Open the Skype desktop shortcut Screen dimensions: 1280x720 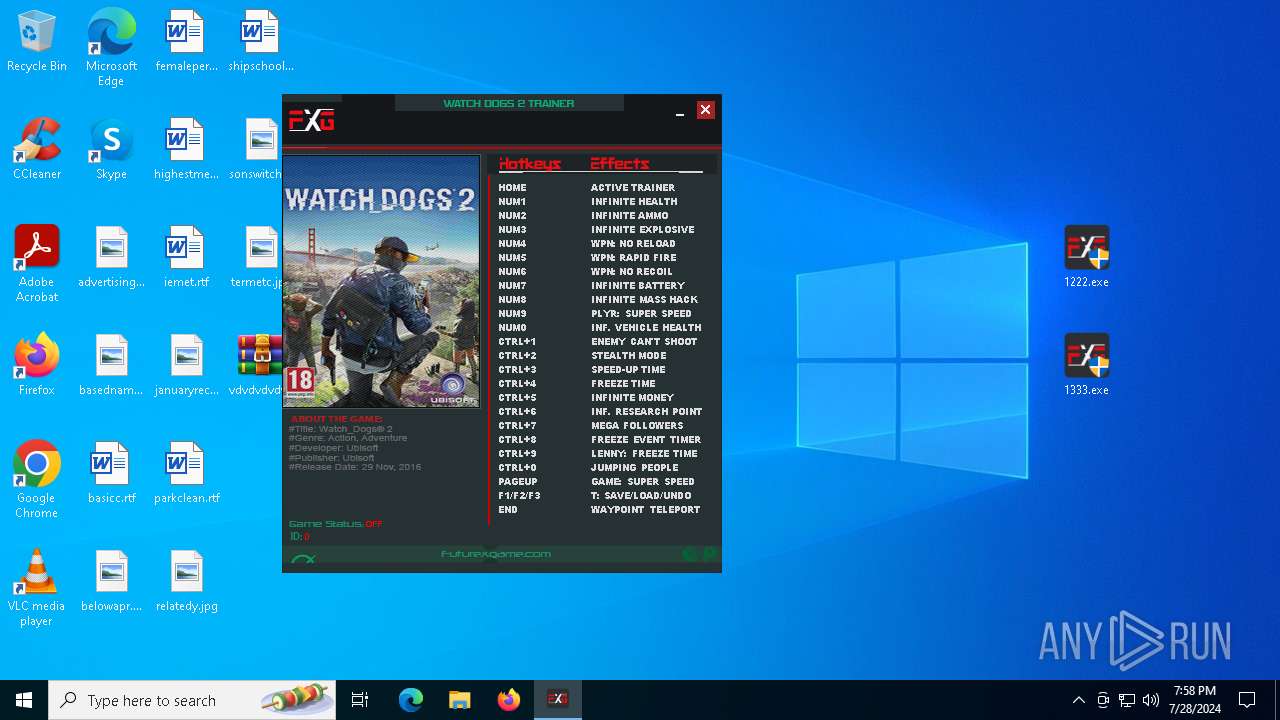111,150
